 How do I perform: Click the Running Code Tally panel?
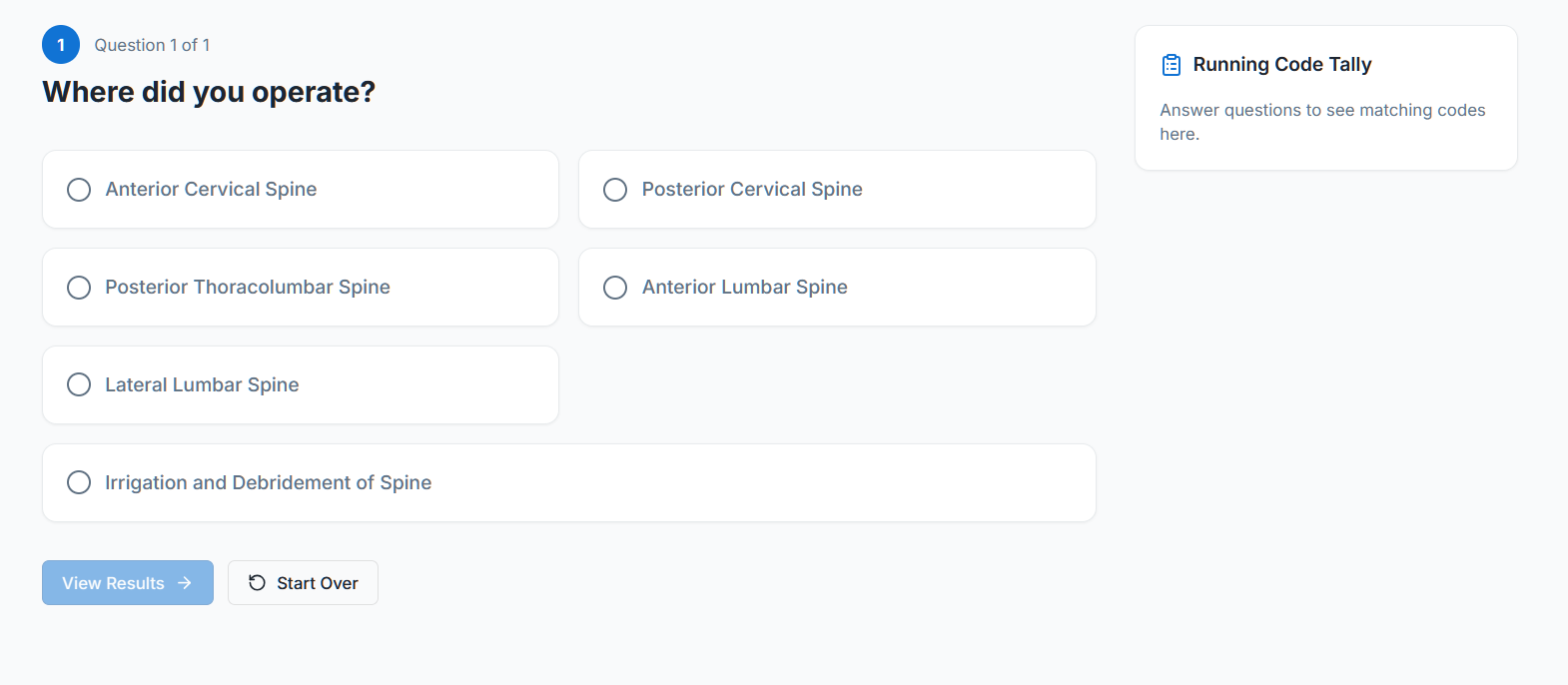pos(1325,99)
